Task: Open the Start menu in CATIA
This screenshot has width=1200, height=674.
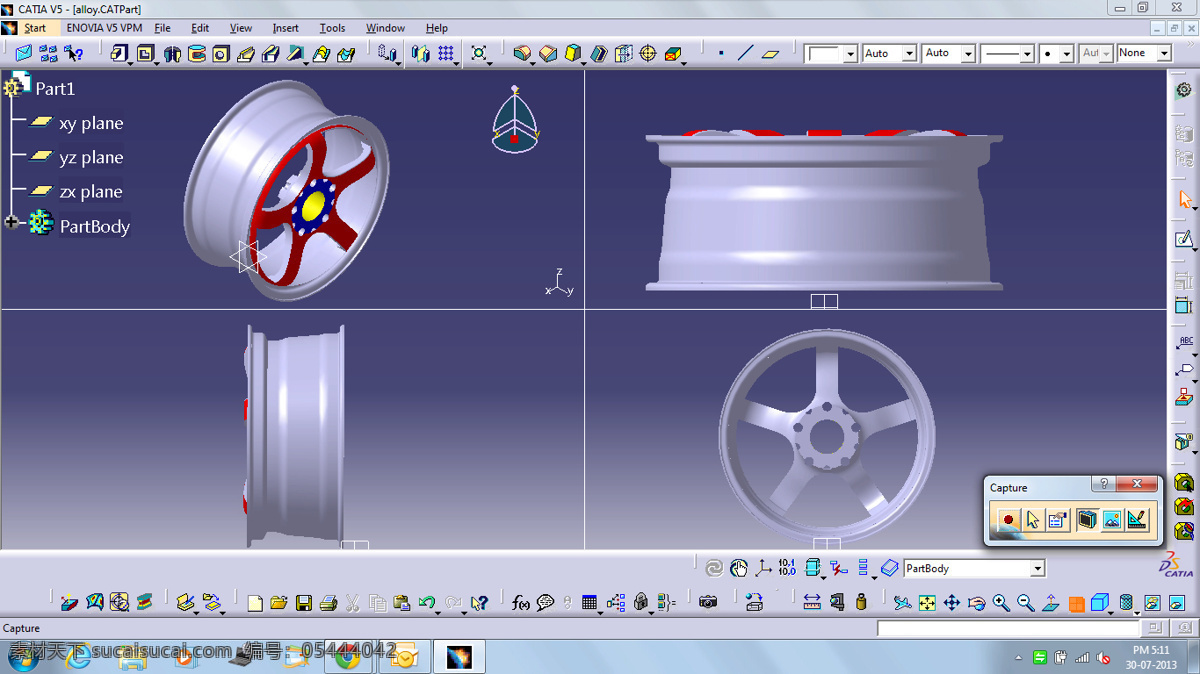Action: click(35, 28)
